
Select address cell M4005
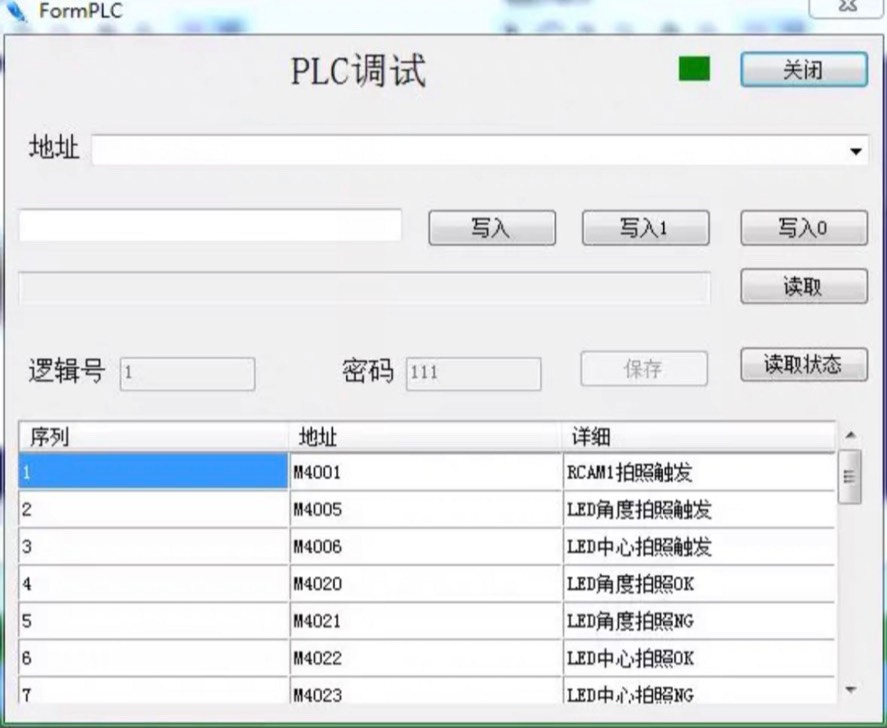pos(426,509)
